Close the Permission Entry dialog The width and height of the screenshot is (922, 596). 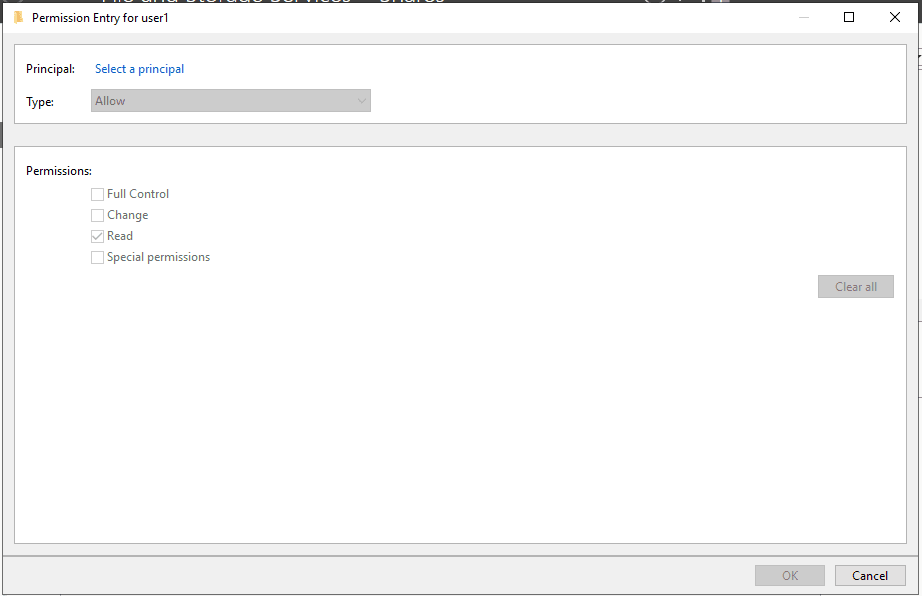coord(895,17)
